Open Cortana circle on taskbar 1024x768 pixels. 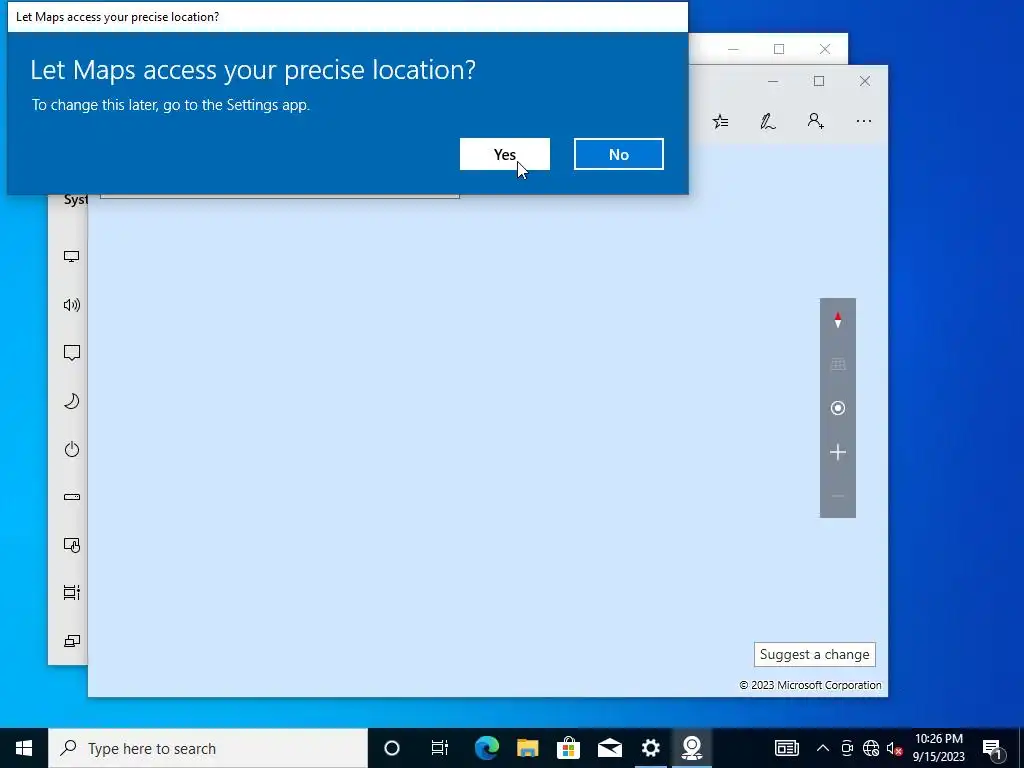pyautogui.click(x=392, y=748)
